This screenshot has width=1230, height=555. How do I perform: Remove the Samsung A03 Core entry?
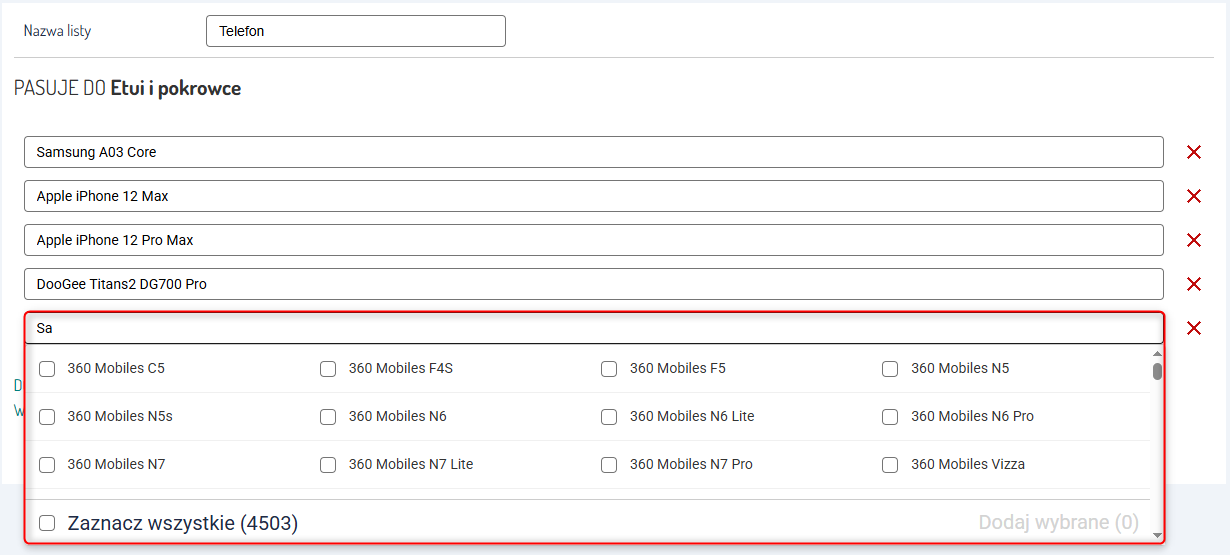1193,152
